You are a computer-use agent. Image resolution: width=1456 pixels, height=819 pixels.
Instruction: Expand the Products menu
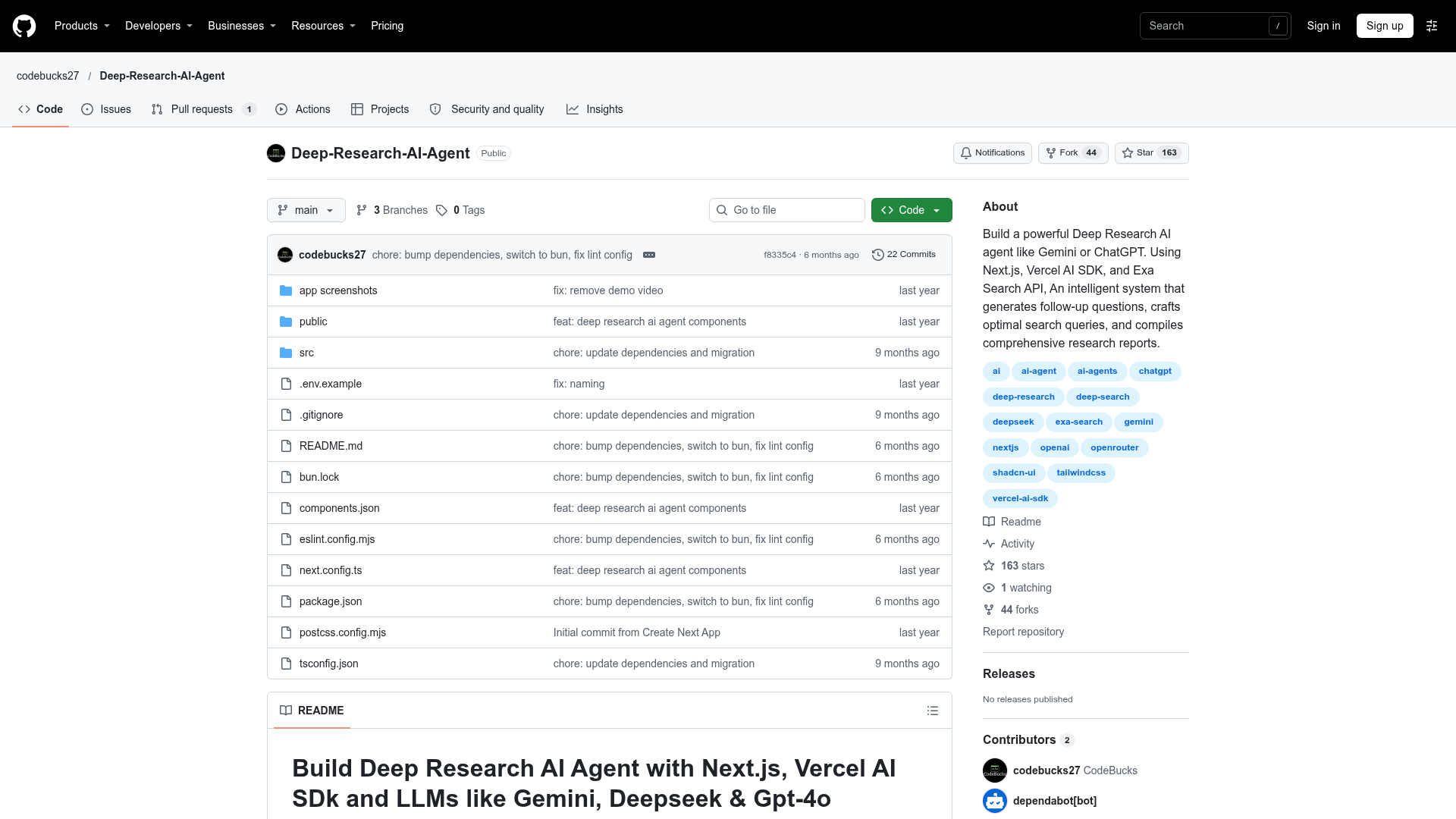coord(82,26)
